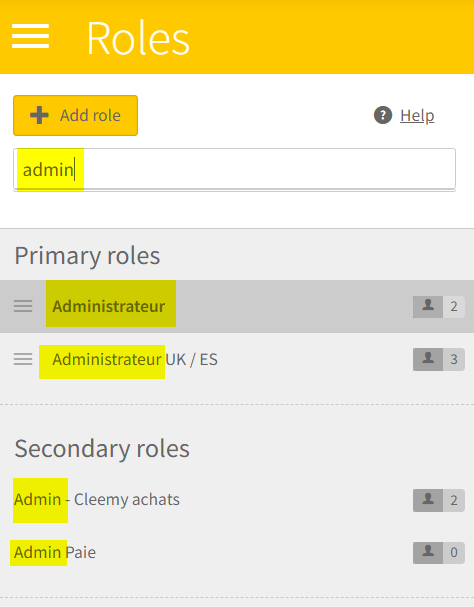Open the Admin - Cleemy achats role
The width and height of the screenshot is (474, 607).
click(97, 499)
